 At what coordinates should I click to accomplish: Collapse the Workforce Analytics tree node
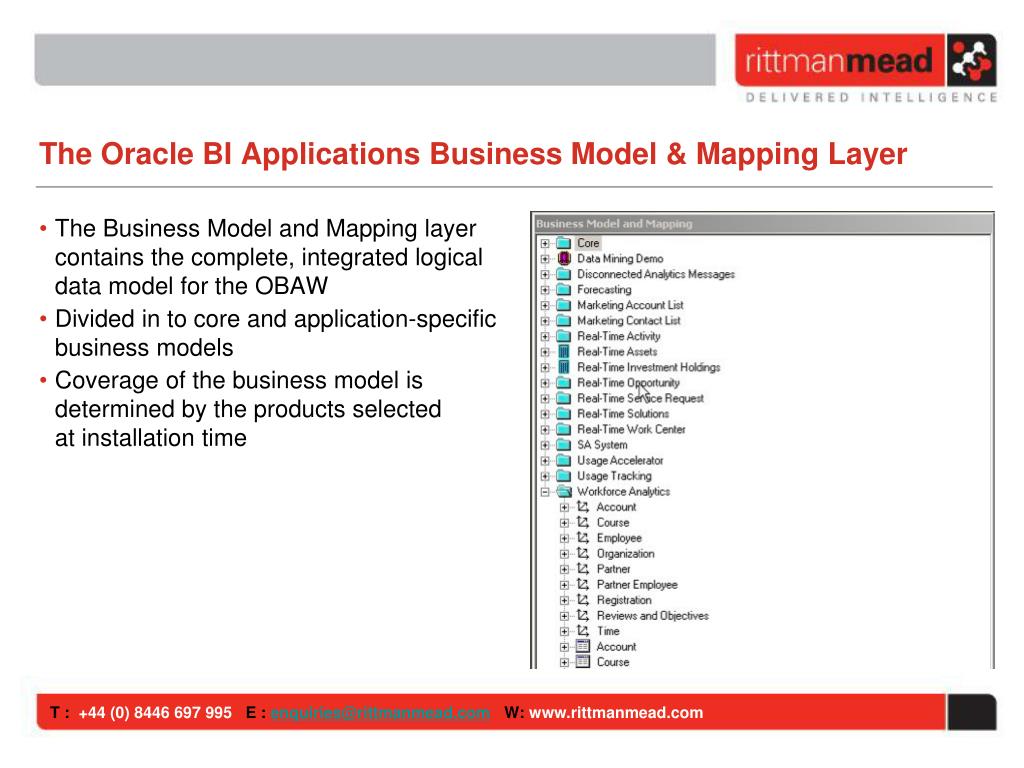(545, 492)
